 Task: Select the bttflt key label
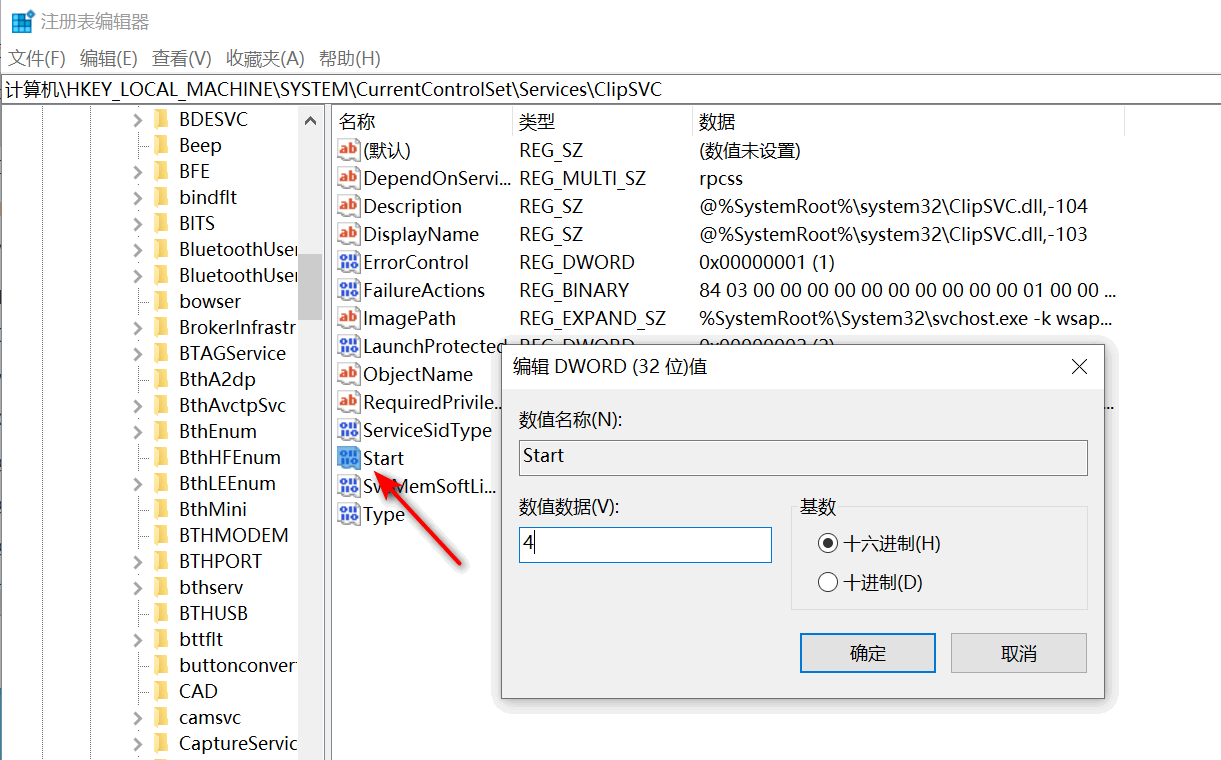(x=201, y=639)
